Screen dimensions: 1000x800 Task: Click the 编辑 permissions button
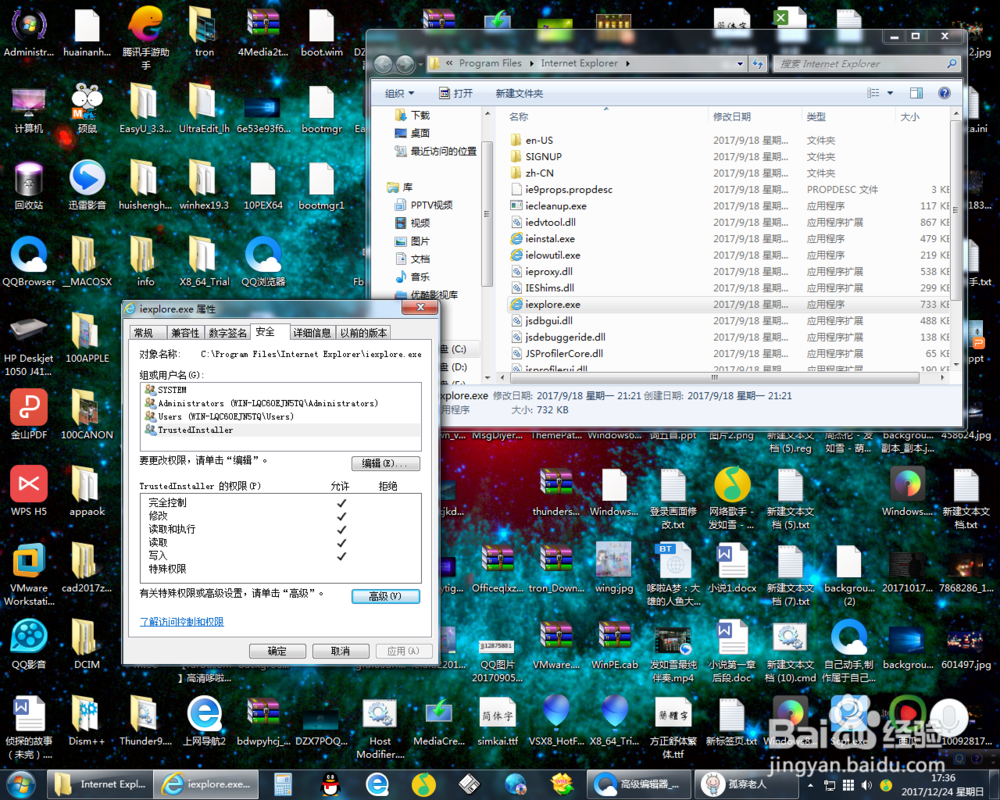[385, 463]
